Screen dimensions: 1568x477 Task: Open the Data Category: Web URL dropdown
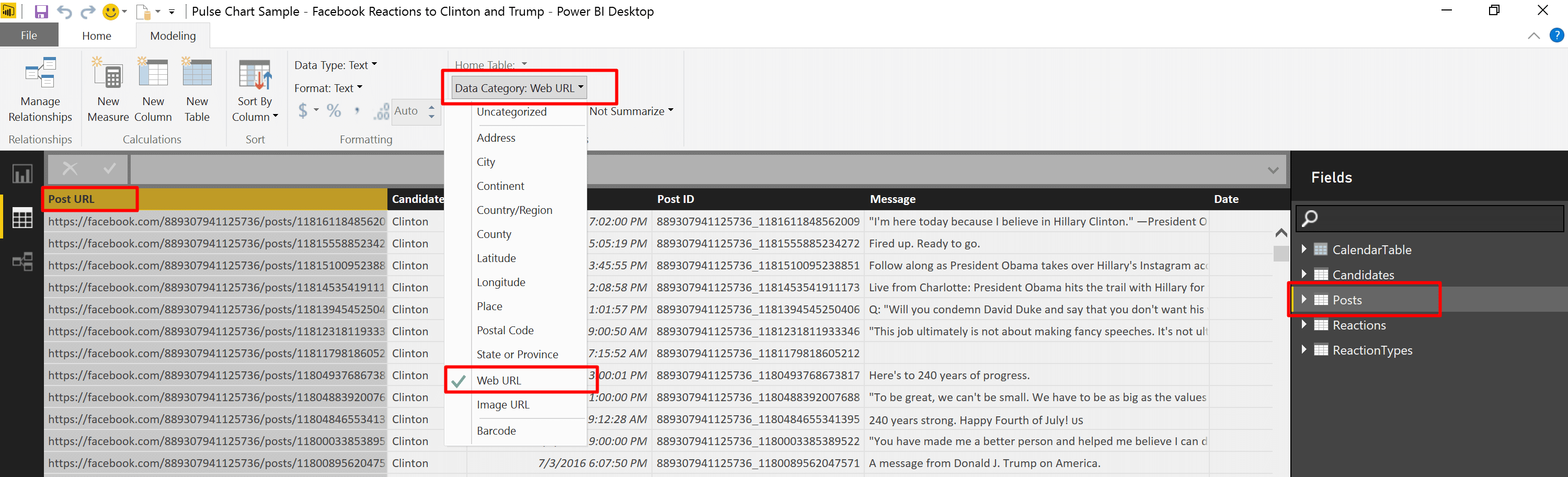tap(519, 88)
